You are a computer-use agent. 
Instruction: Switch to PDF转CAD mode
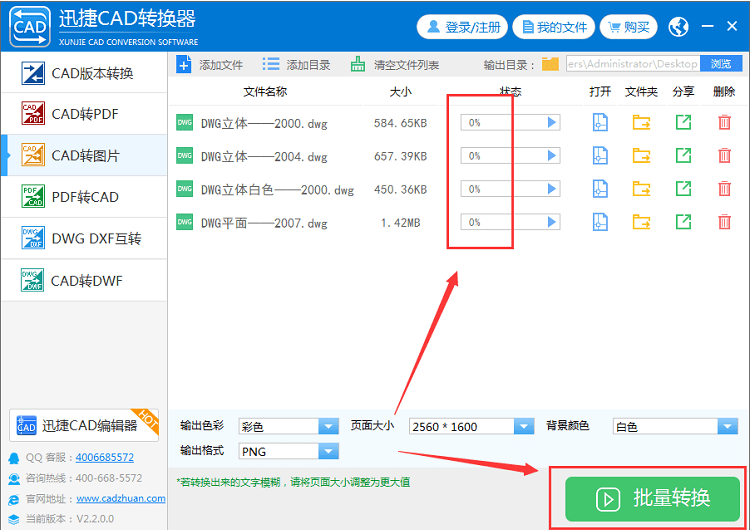pos(84,197)
